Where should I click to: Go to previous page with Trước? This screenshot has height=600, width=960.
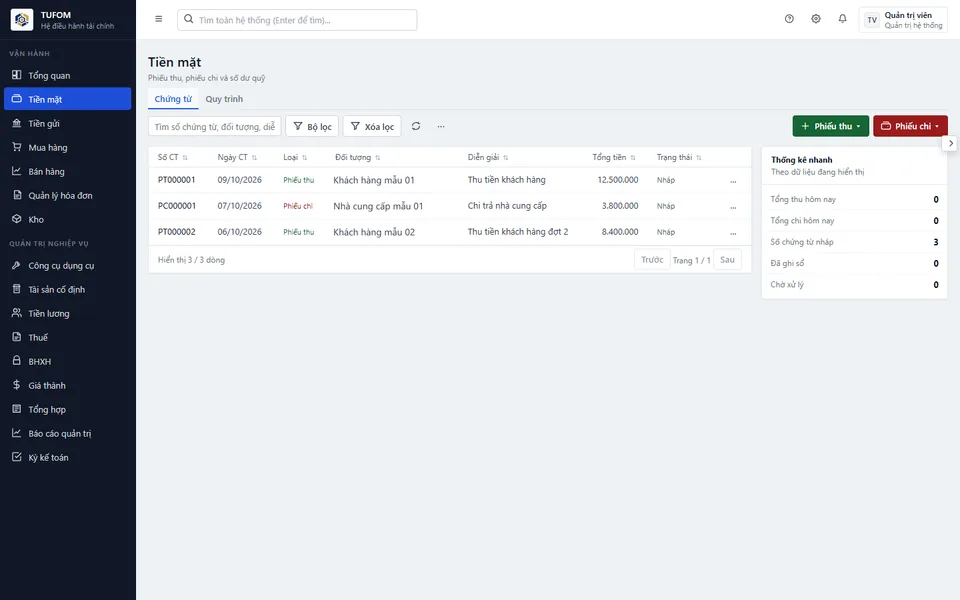pyautogui.click(x=652, y=260)
